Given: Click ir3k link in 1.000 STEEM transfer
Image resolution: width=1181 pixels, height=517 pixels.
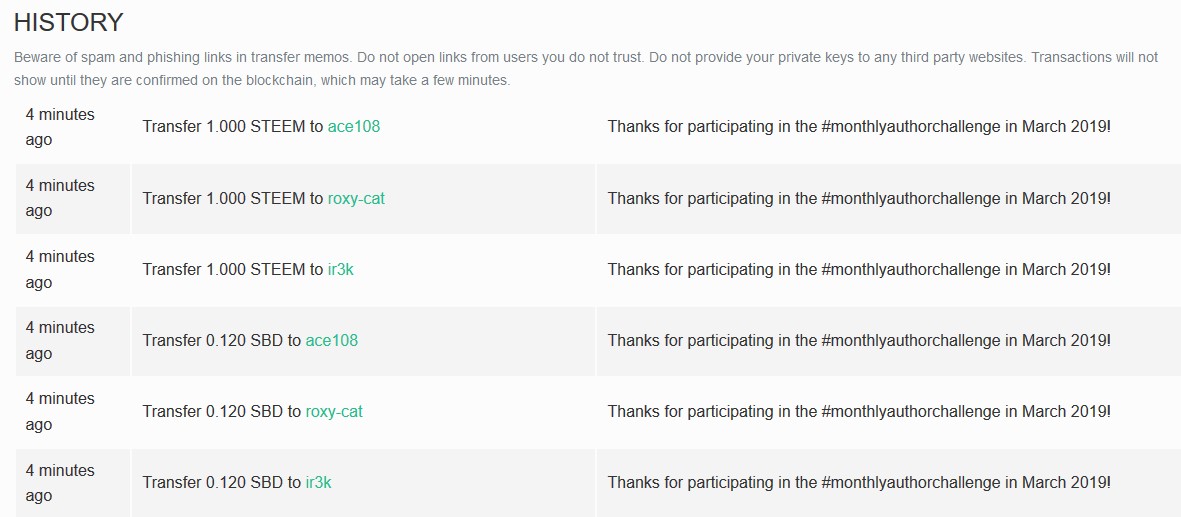Looking at the screenshot, I should [341, 269].
